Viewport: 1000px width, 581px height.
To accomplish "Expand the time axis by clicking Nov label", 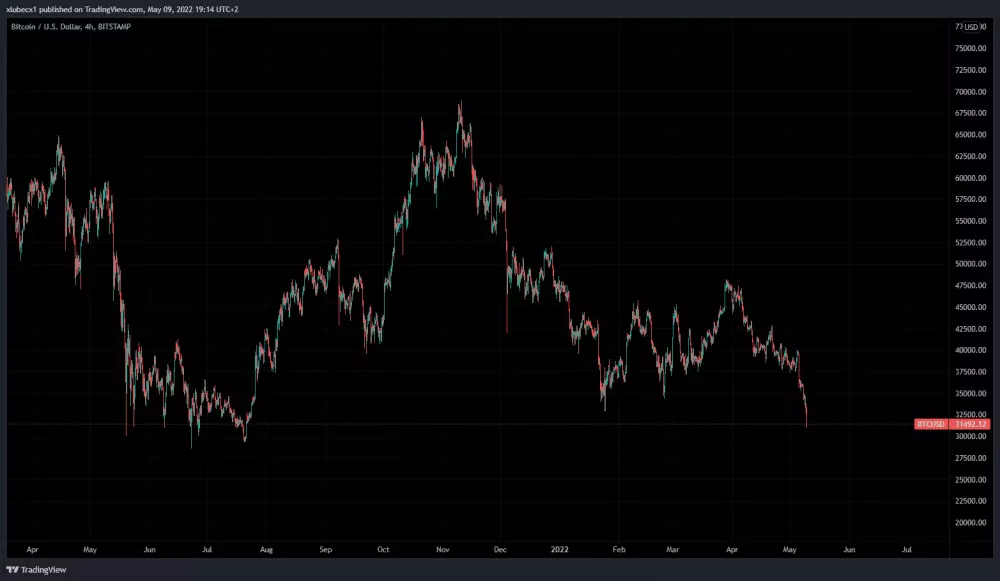I will click(x=443, y=549).
